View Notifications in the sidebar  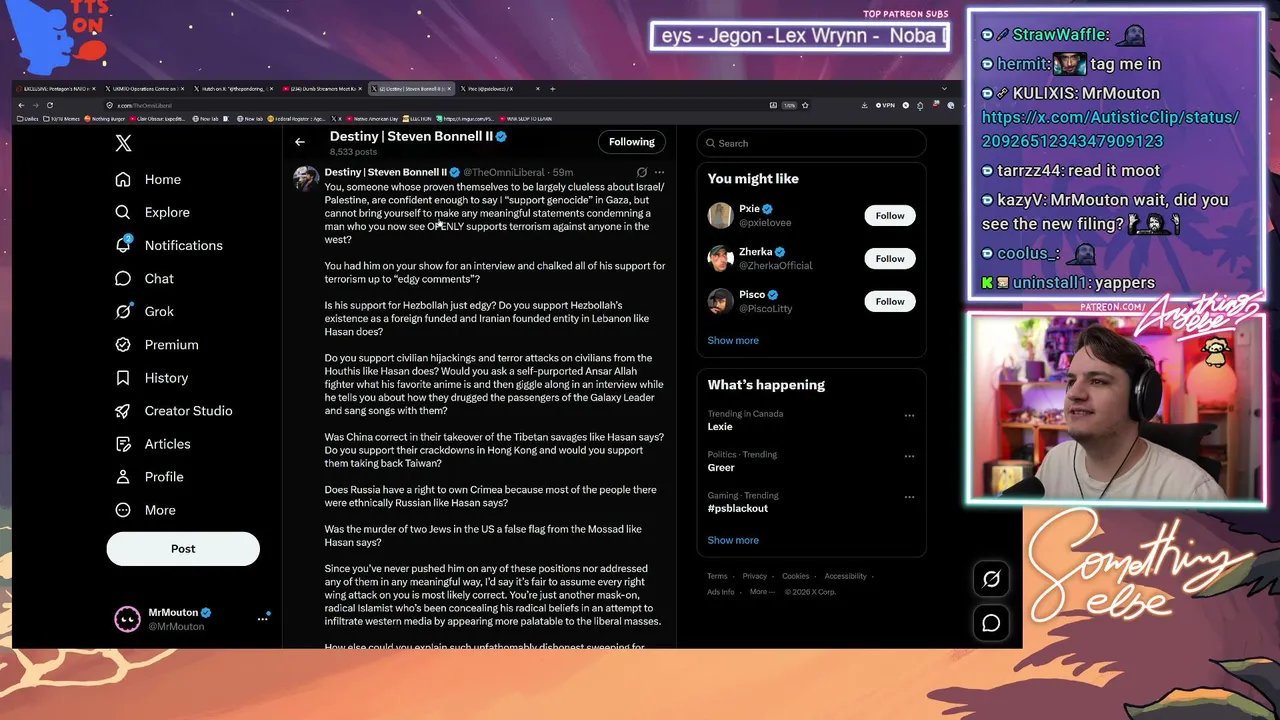(x=169, y=245)
